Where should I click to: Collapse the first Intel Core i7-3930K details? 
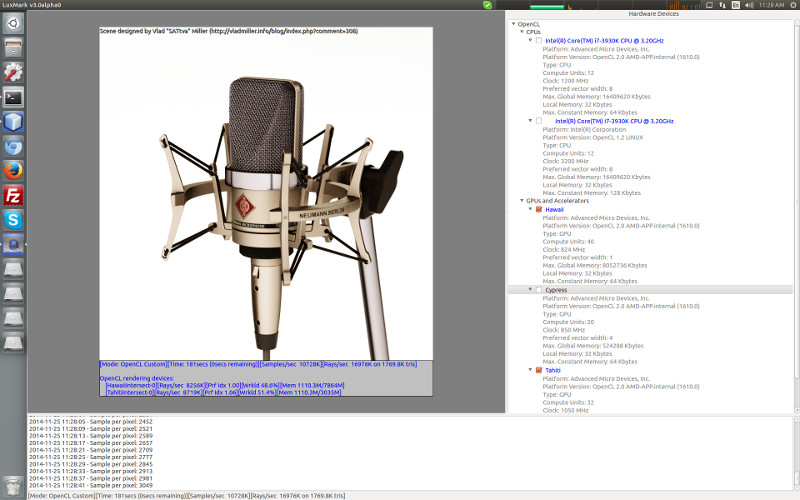530,40
